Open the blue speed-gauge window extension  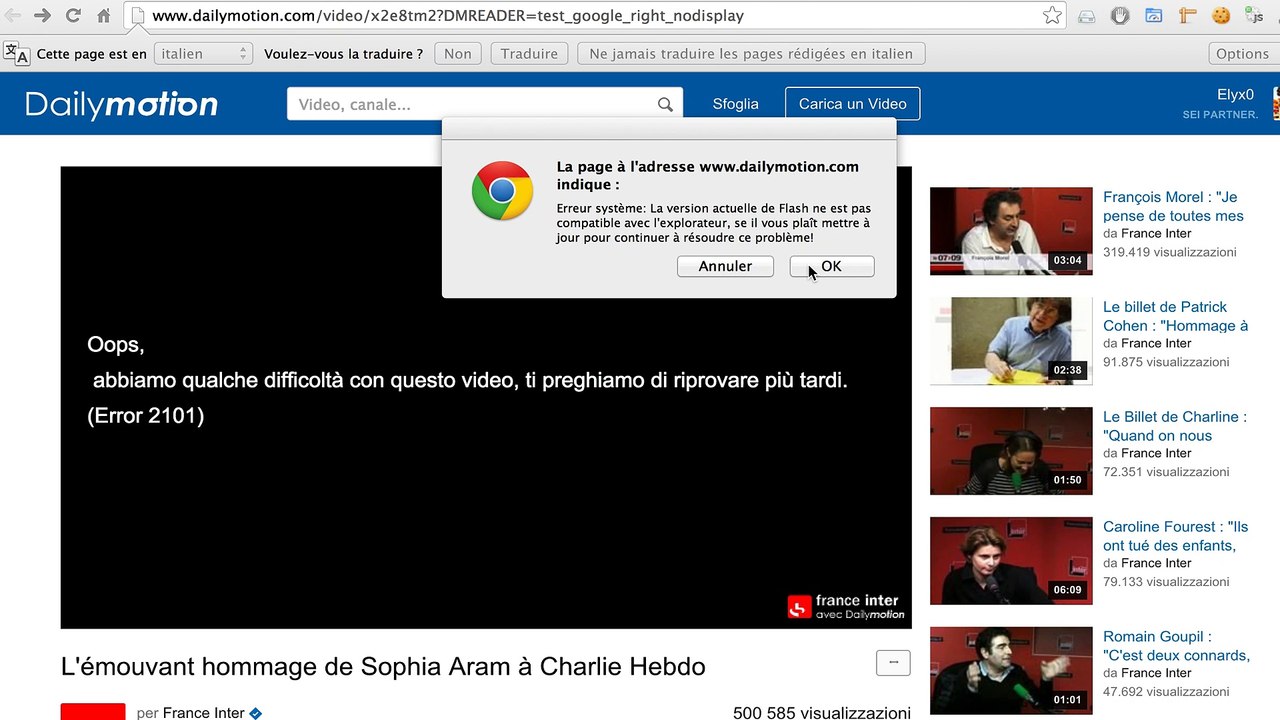pos(1154,16)
